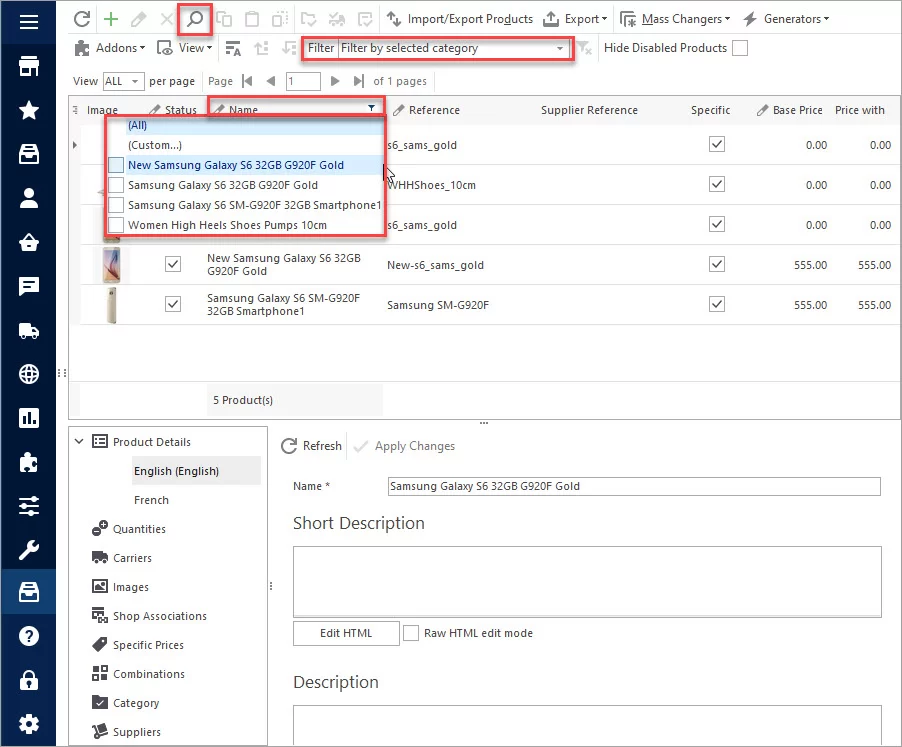
Task: Go to the first page of products
Action: [x=247, y=81]
